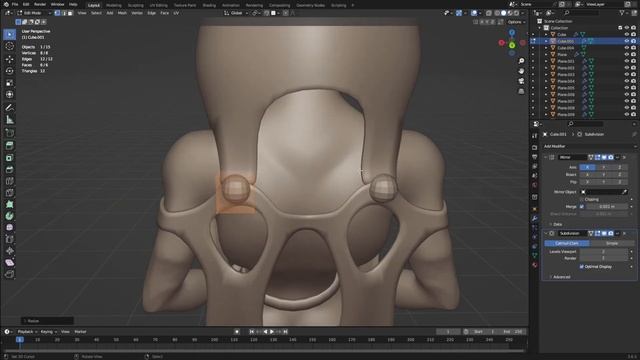Toggle Mirror Bisect Y button
This screenshot has height=360, width=640.
603,174
